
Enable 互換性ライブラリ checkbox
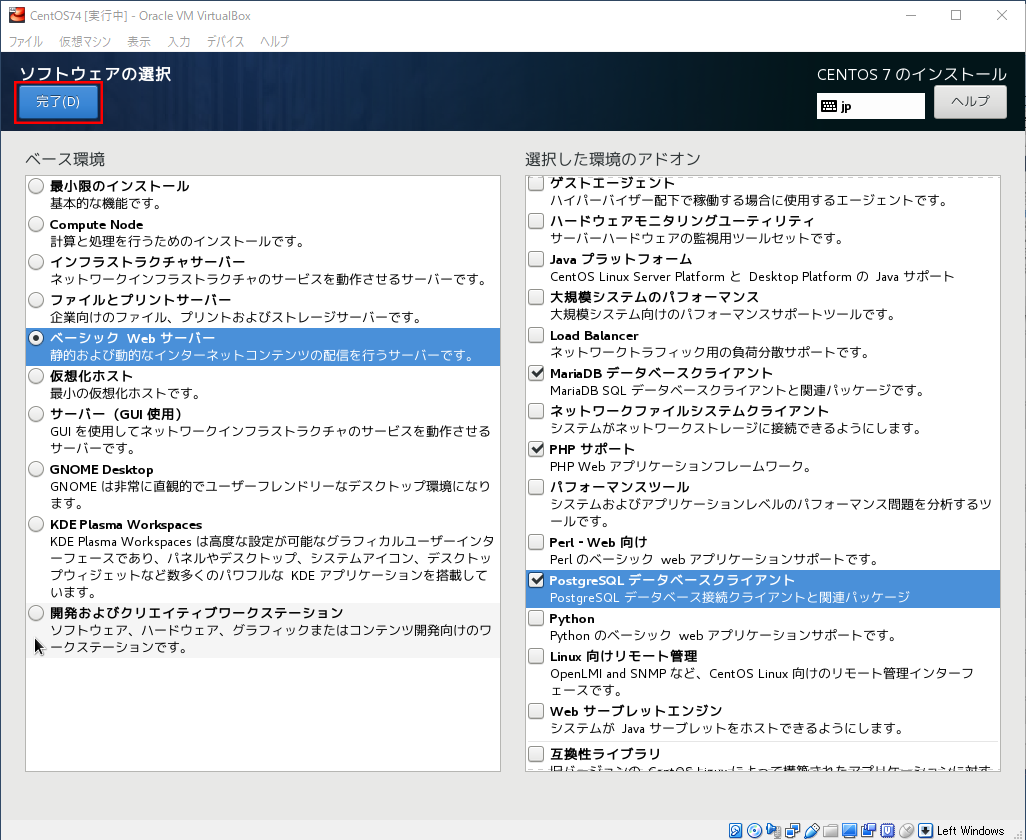point(536,754)
